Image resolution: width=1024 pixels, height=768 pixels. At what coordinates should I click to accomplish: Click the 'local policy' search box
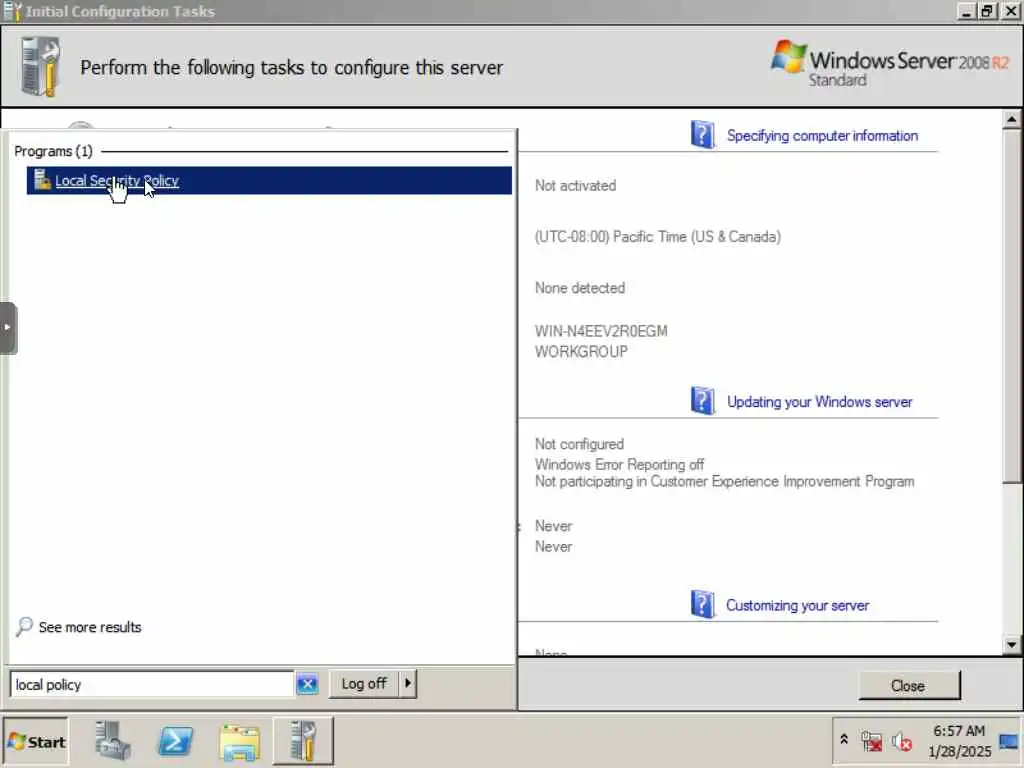(152, 684)
